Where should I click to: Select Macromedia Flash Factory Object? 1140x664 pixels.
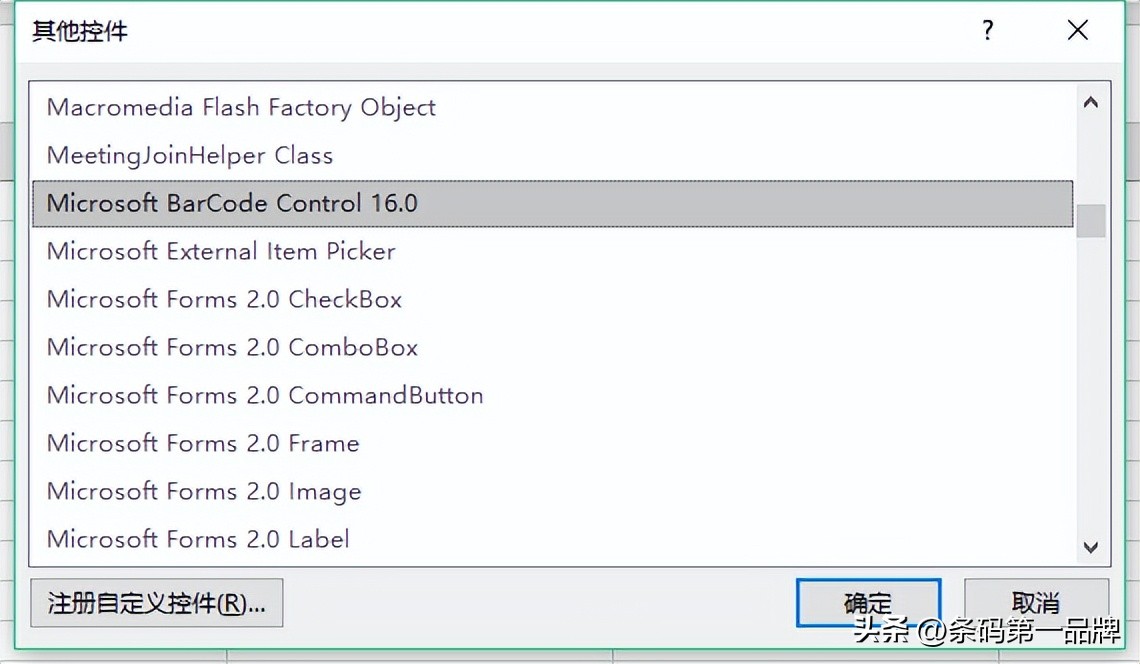pyautogui.click(x=241, y=107)
